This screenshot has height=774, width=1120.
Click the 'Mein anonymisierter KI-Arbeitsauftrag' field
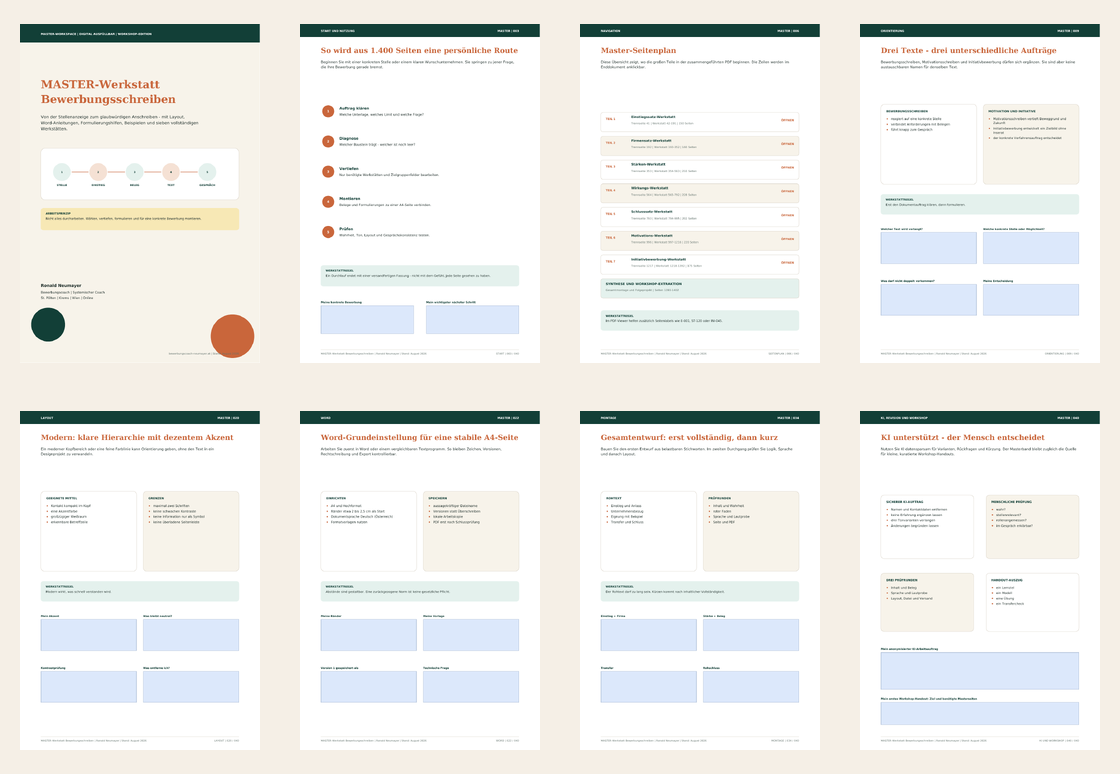click(x=980, y=670)
